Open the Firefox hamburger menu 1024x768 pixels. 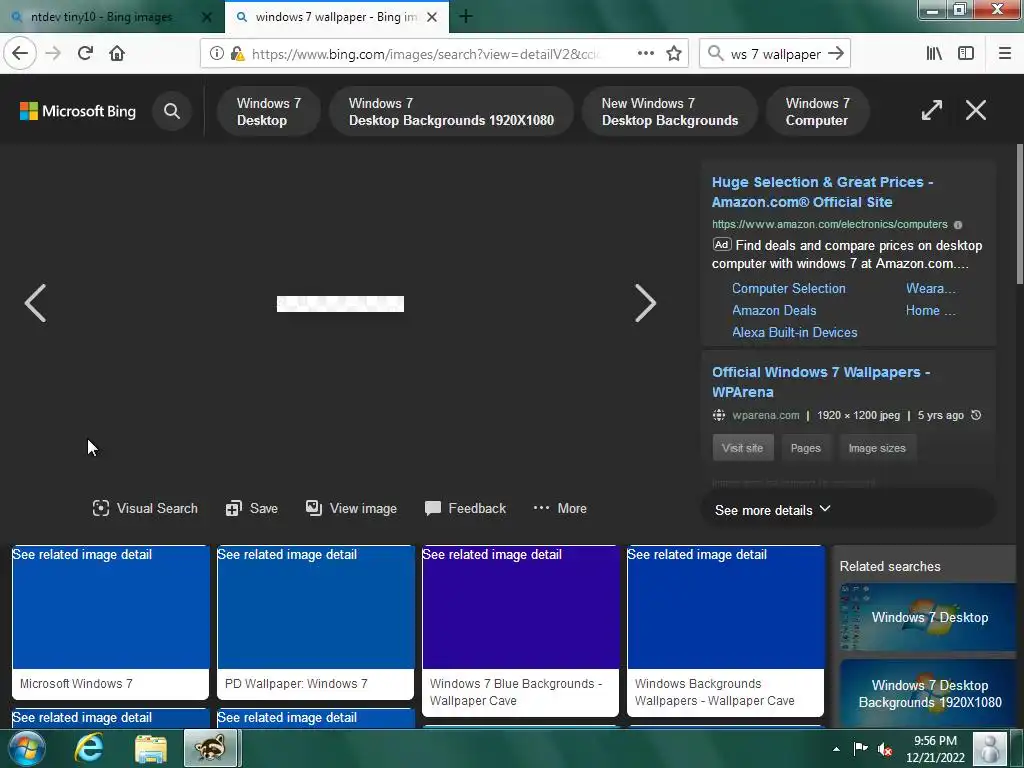pos(1004,54)
